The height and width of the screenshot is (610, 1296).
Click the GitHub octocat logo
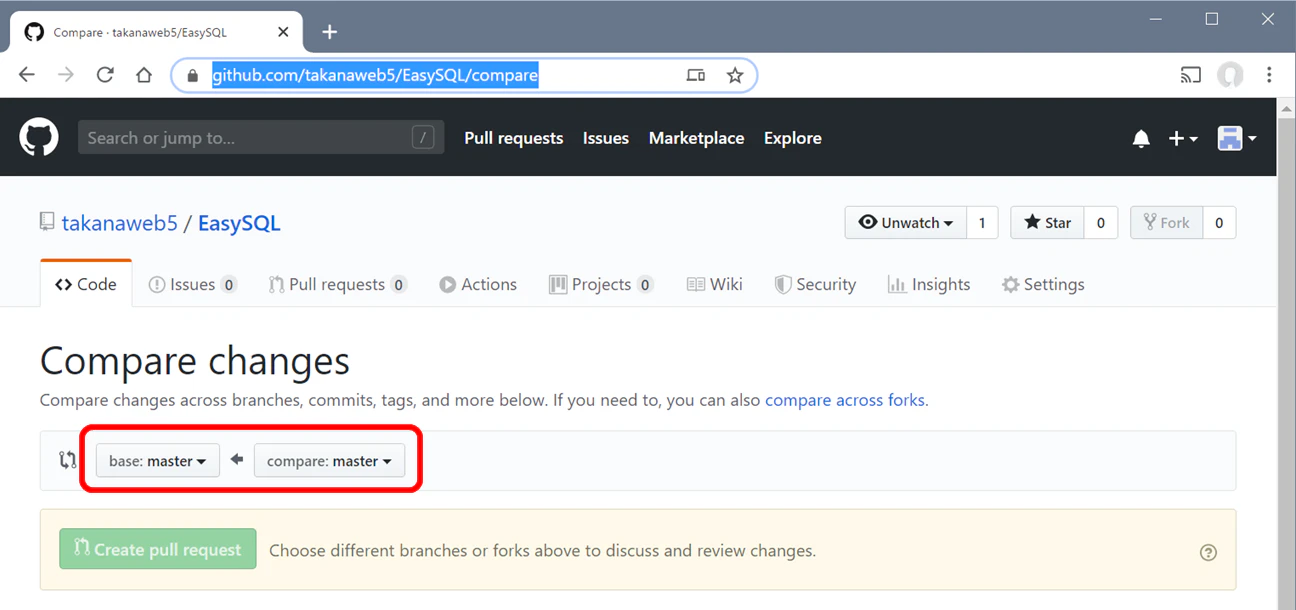point(39,138)
